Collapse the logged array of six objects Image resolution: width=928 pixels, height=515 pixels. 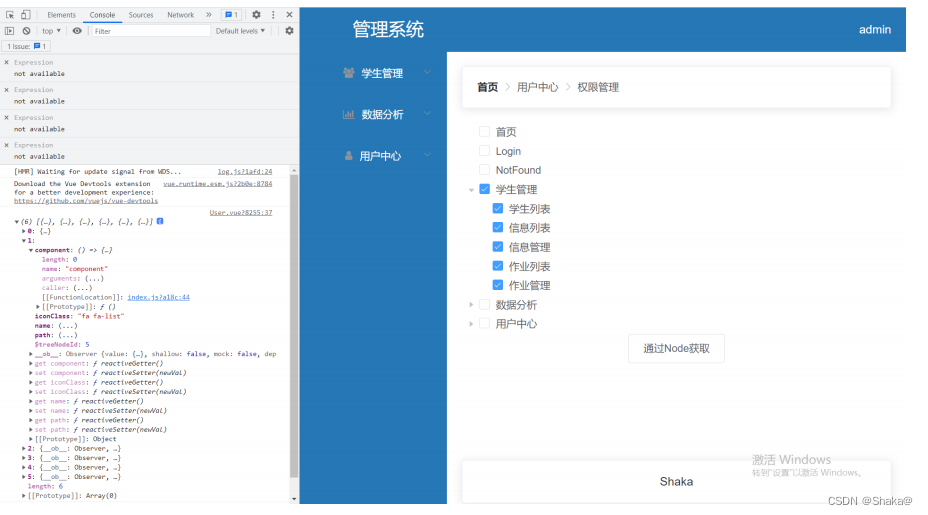(x=17, y=221)
